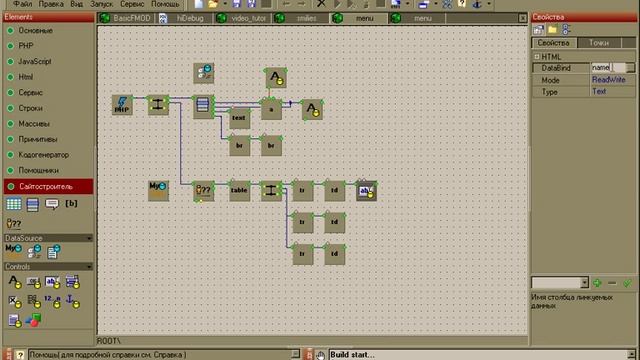Collapse the Controls palette section

[x=89, y=267]
